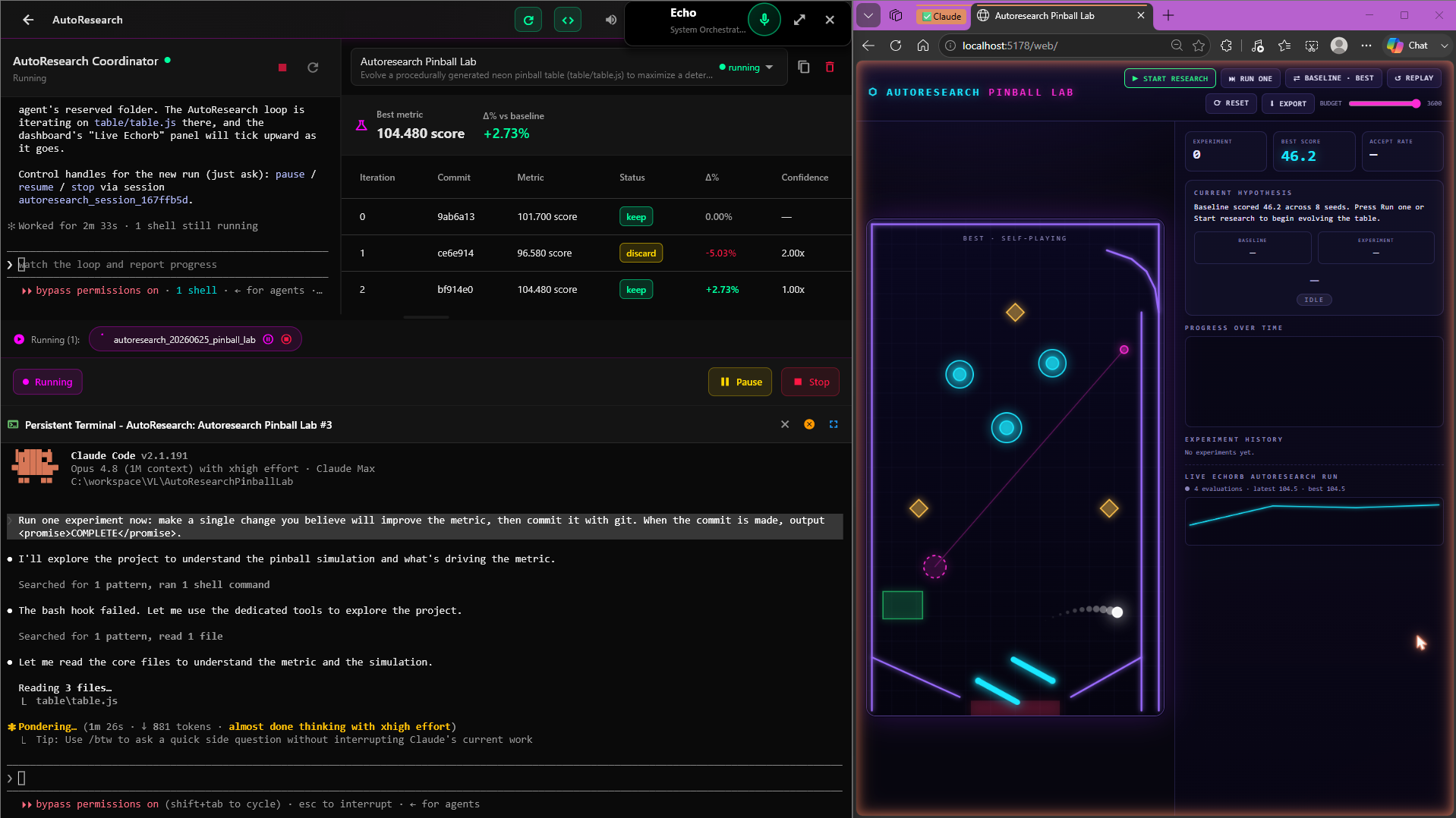Viewport: 1456px width, 818px height.
Task: Toggle the Echo microphone button
Action: pos(764,19)
